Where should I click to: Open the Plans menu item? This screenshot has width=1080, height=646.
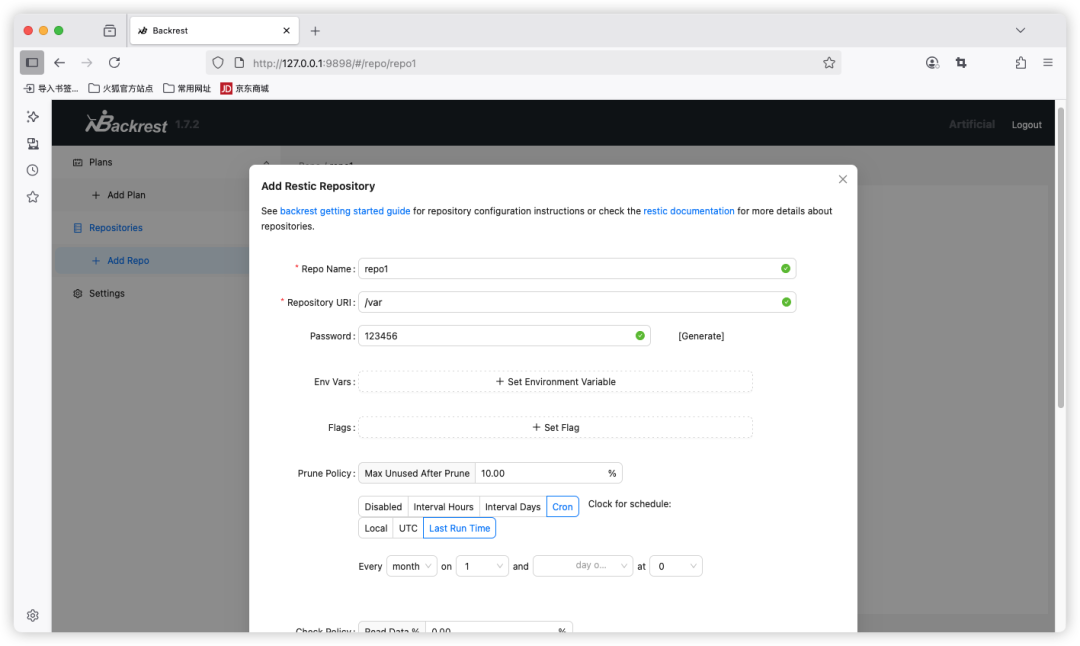point(100,162)
